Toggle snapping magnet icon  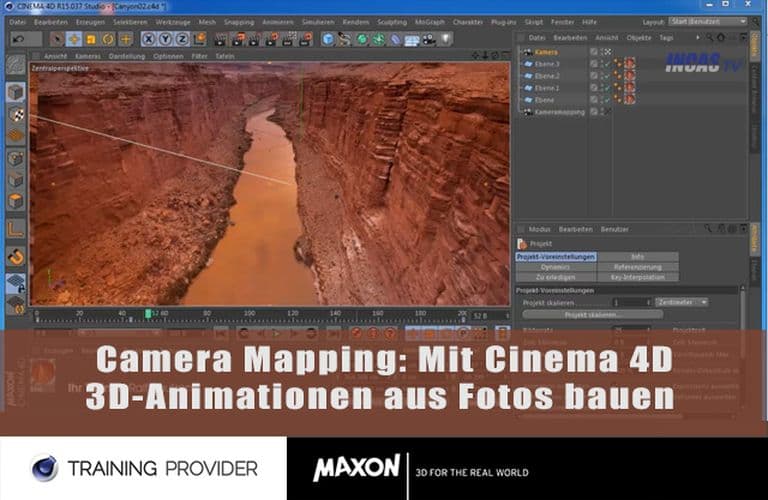[16, 257]
